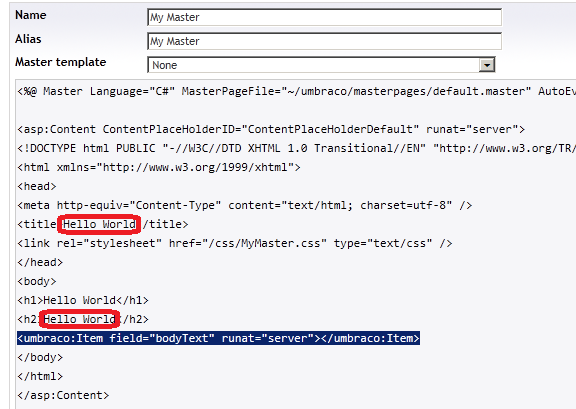The height and width of the screenshot is (409, 576).
Task: Click the closing asp:Content tag line
Action: click(63, 395)
